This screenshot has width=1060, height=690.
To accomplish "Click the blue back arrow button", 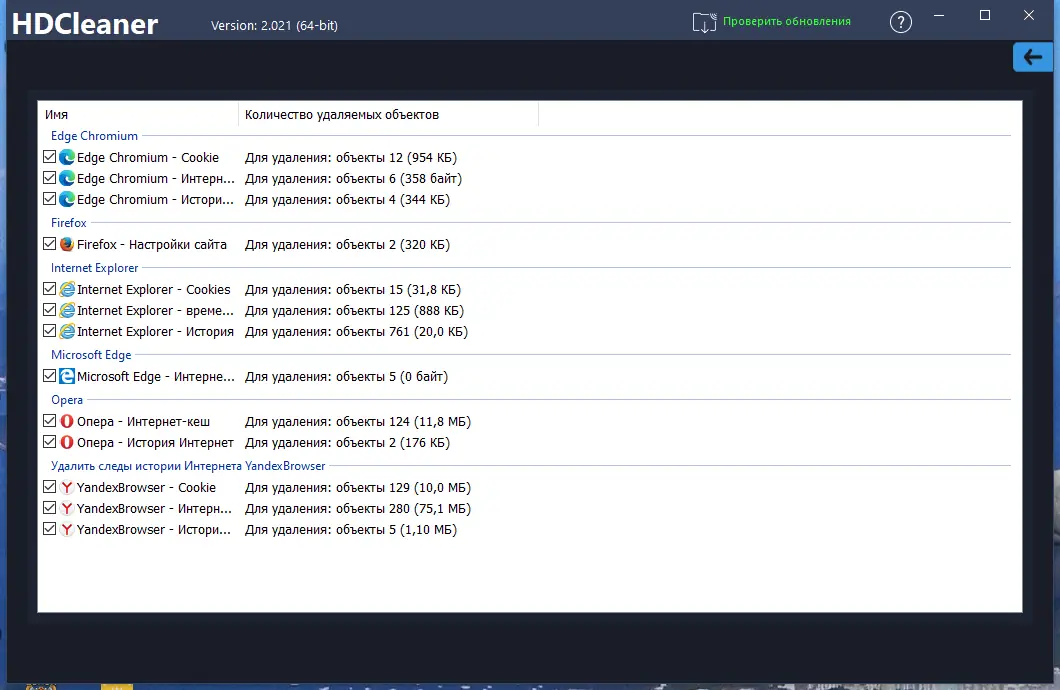I will 1032,57.
